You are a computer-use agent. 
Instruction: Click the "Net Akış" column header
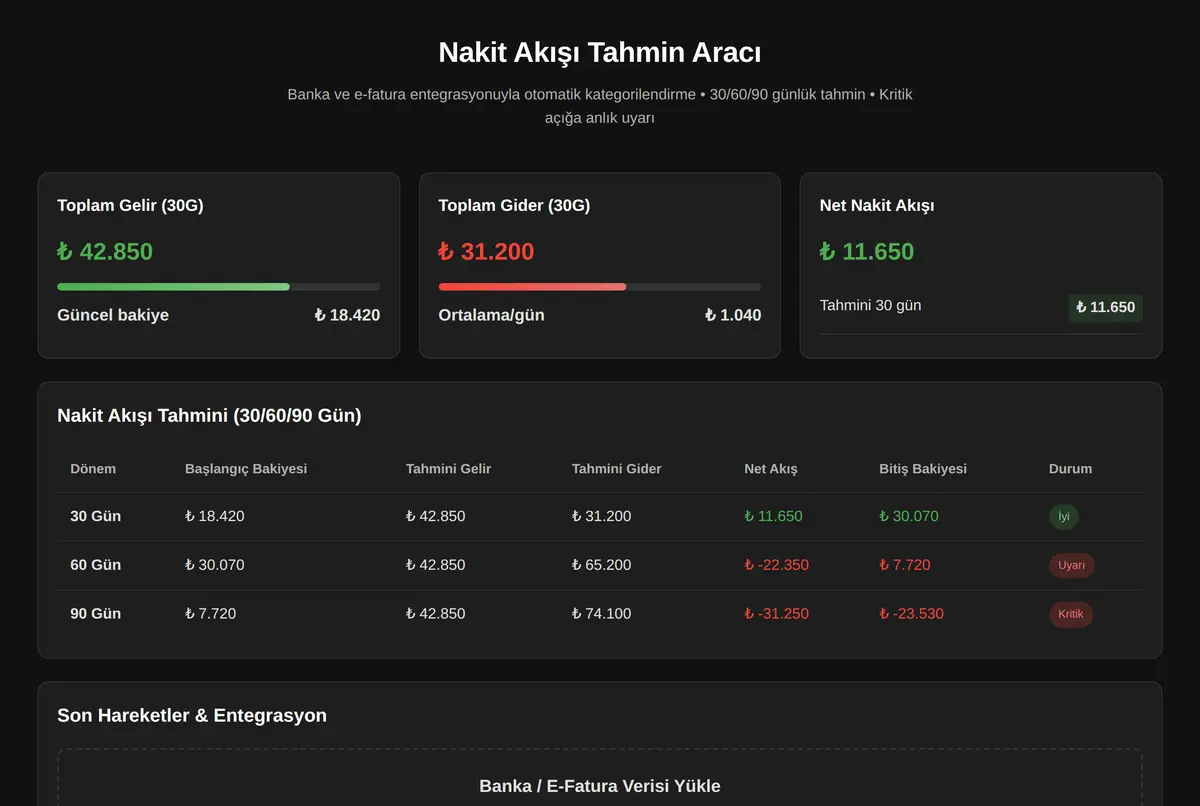tap(771, 469)
